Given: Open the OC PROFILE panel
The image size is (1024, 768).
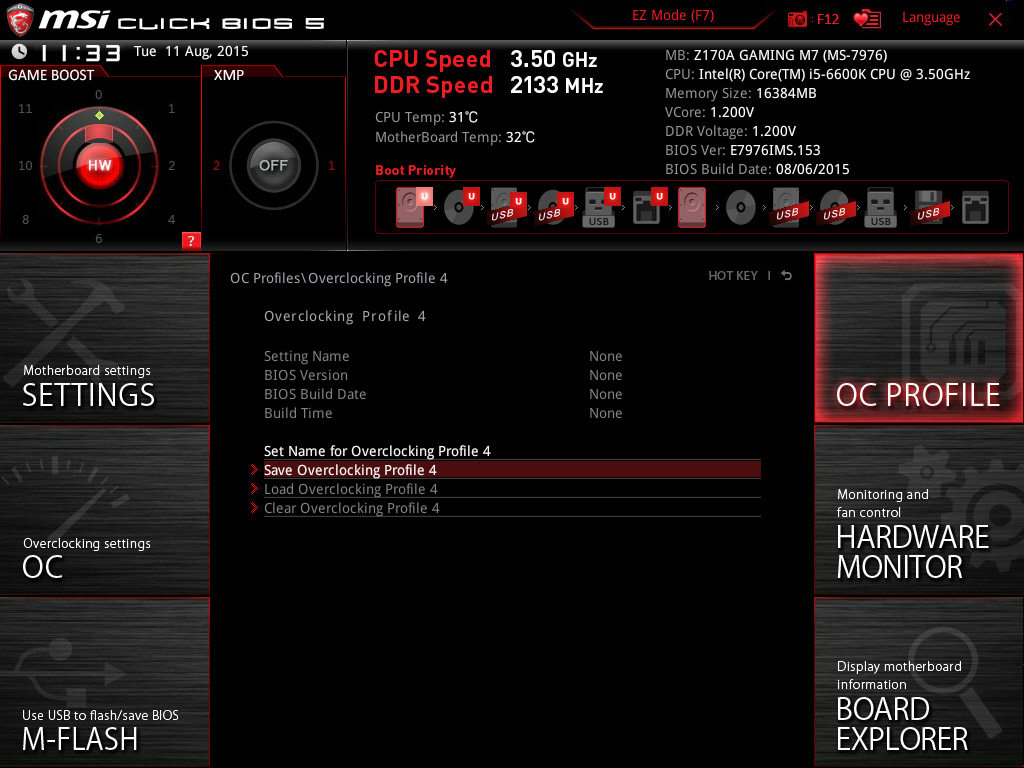Looking at the screenshot, I should pos(919,338).
